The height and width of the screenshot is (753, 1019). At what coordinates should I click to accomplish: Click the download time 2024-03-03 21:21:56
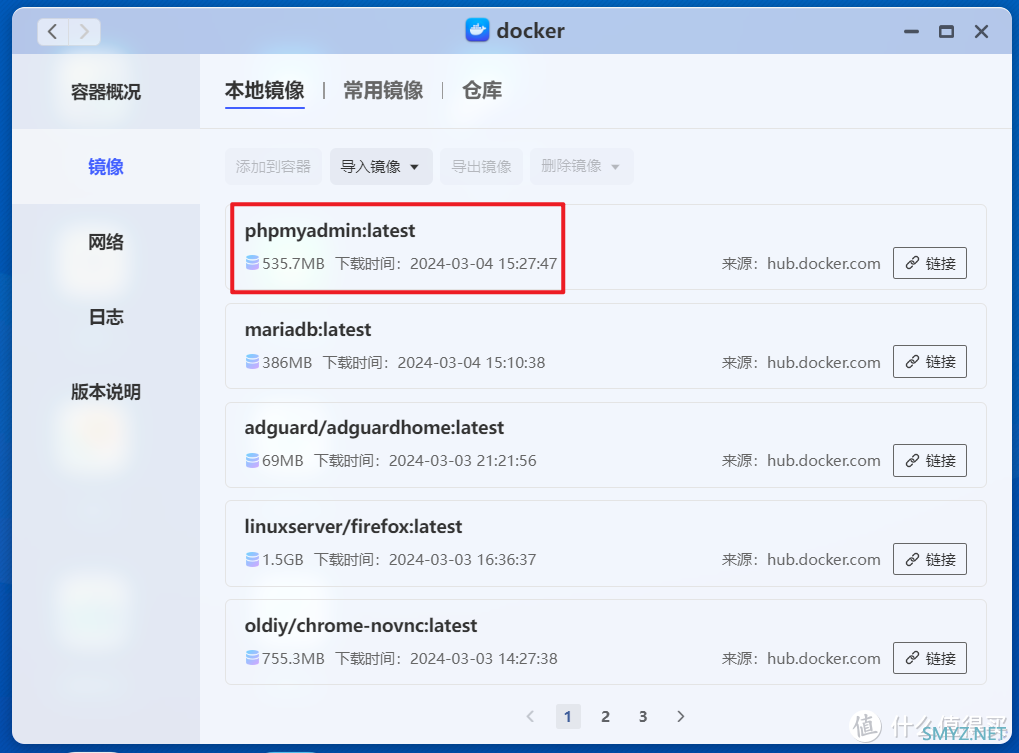click(x=463, y=461)
